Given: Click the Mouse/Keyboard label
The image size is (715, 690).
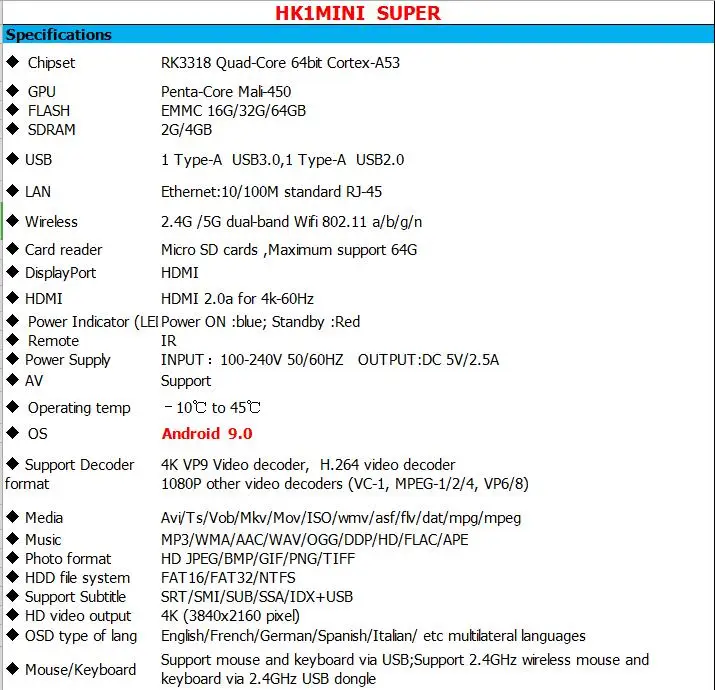Looking at the screenshot, I should (81, 670).
